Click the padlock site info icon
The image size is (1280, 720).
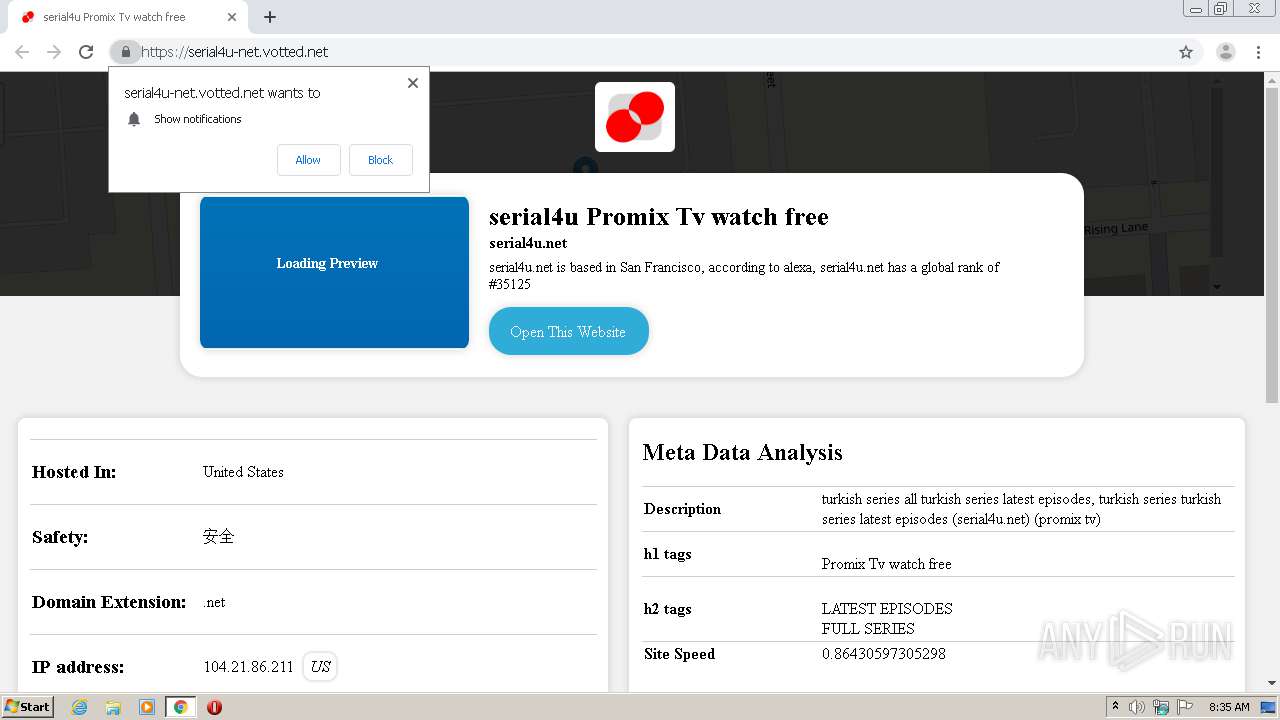[x=125, y=52]
